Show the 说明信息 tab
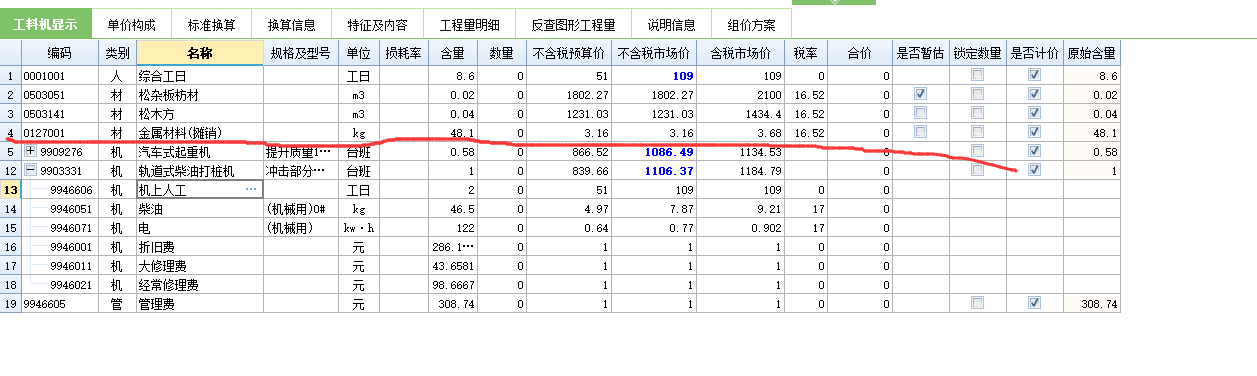This screenshot has width=1257, height=376. tap(671, 24)
